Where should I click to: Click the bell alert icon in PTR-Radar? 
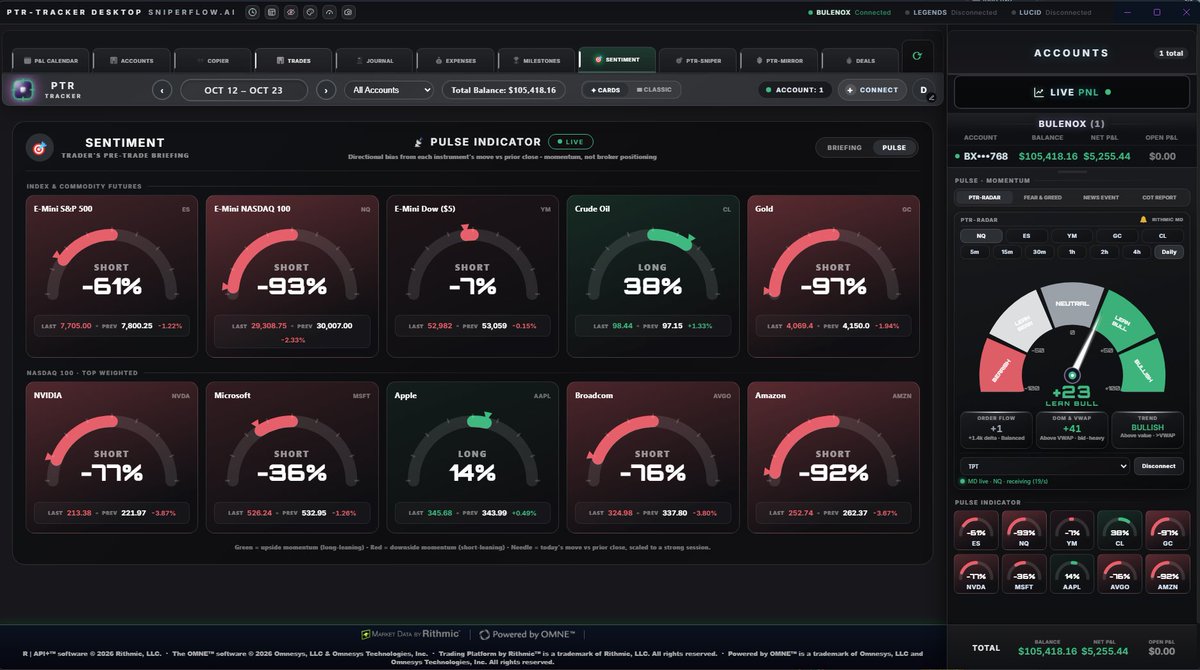point(1143,219)
